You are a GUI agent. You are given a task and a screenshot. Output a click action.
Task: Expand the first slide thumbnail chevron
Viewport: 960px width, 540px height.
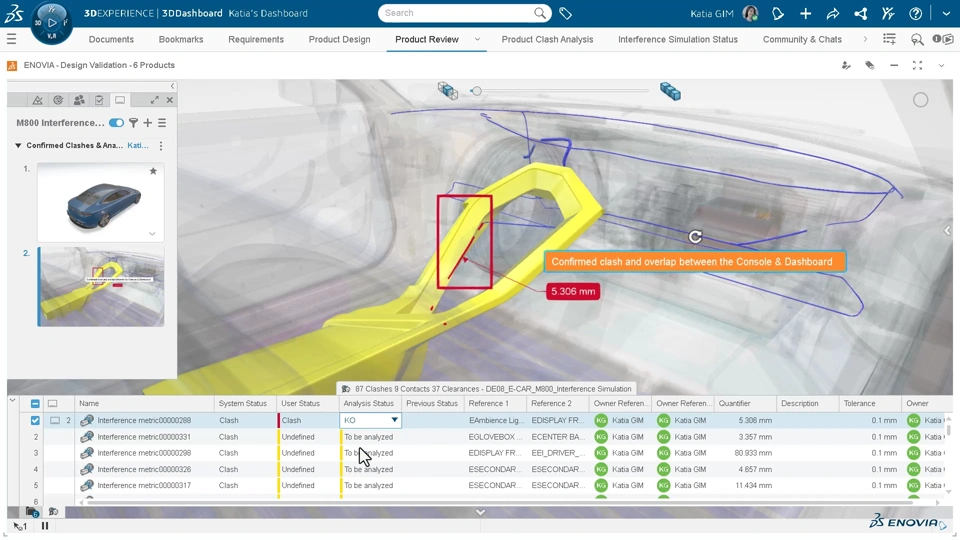tap(152, 233)
